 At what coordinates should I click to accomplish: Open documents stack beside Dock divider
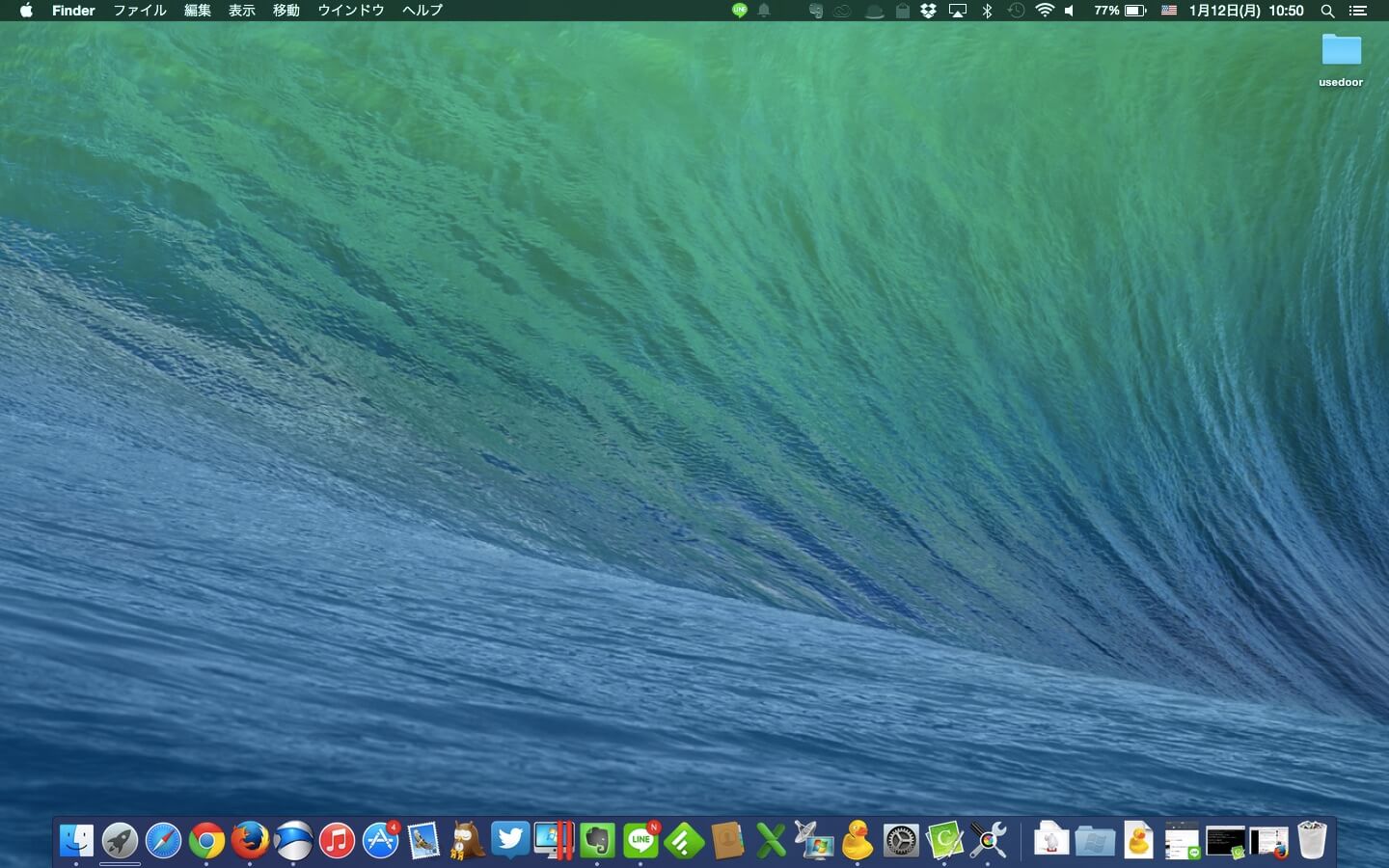point(1051,840)
